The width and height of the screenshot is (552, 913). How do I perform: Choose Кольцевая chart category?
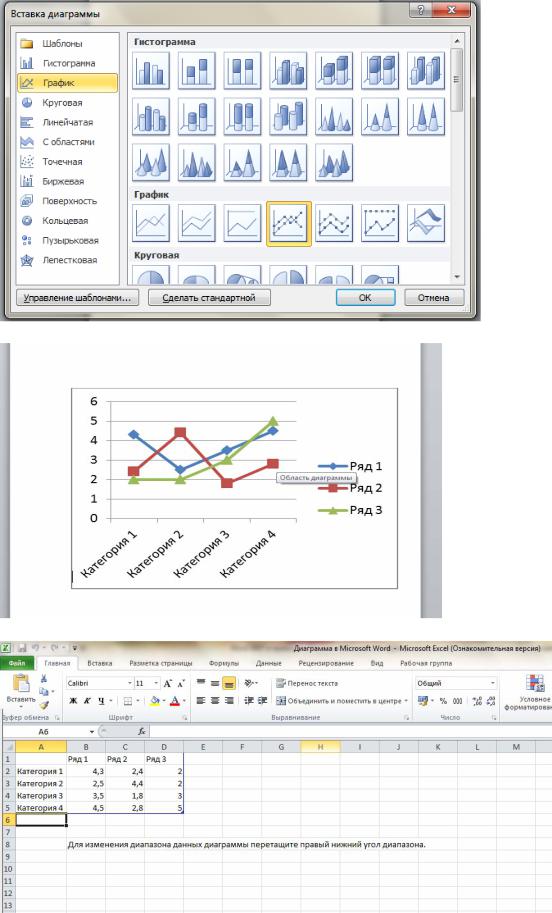pos(65,221)
